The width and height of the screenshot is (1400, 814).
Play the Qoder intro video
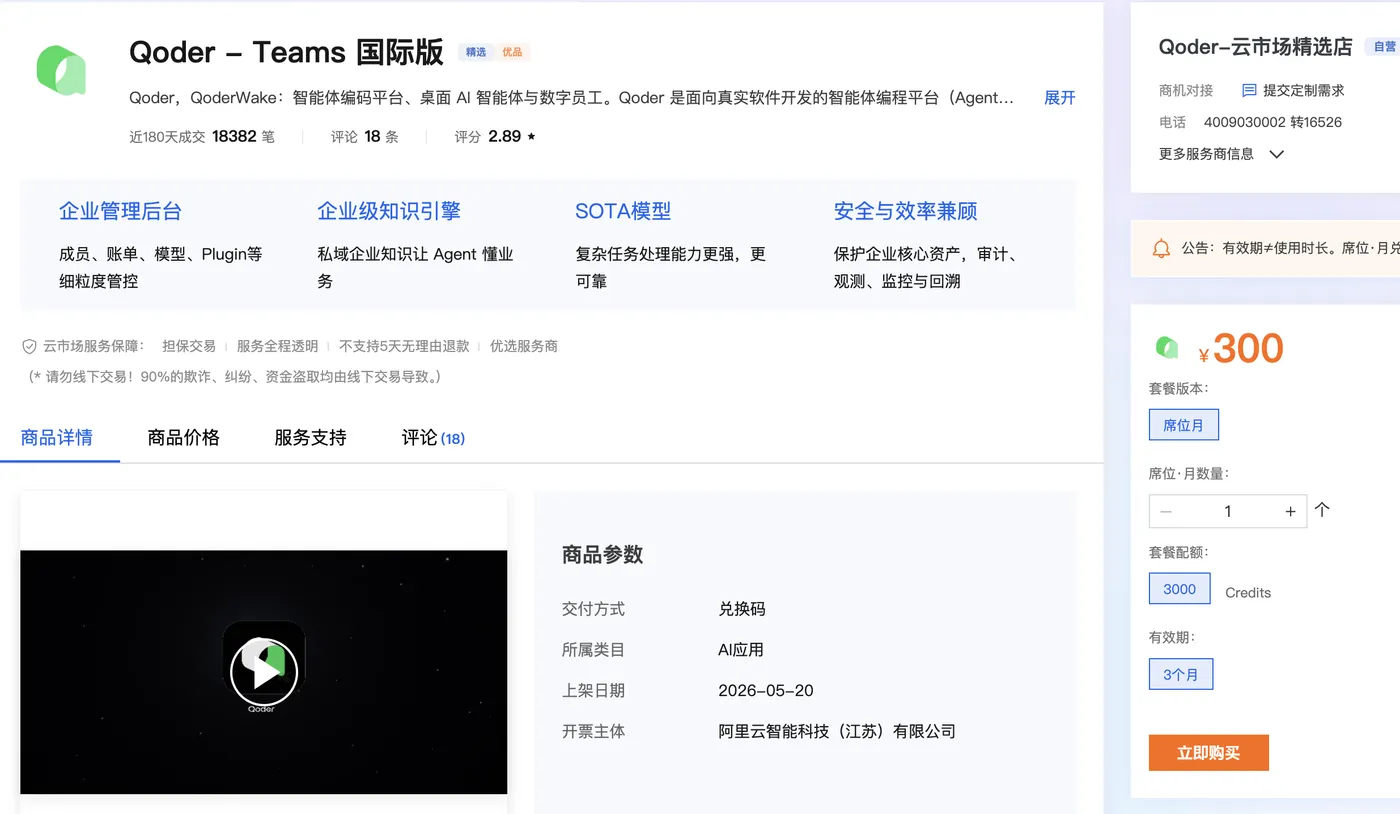pos(264,672)
